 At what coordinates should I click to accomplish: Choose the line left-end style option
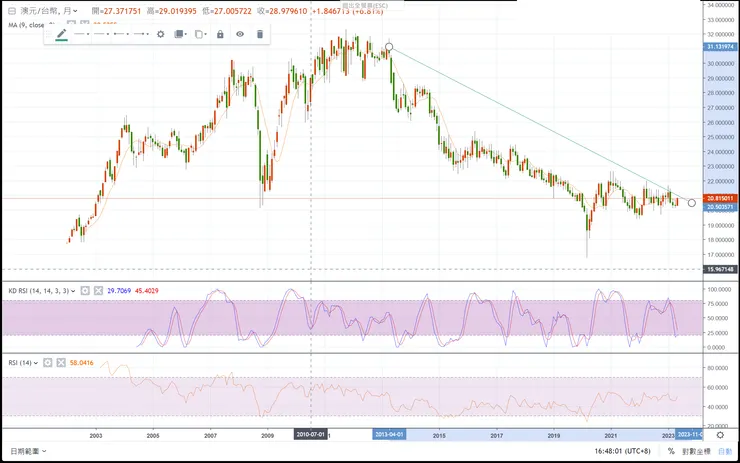click(121, 34)
